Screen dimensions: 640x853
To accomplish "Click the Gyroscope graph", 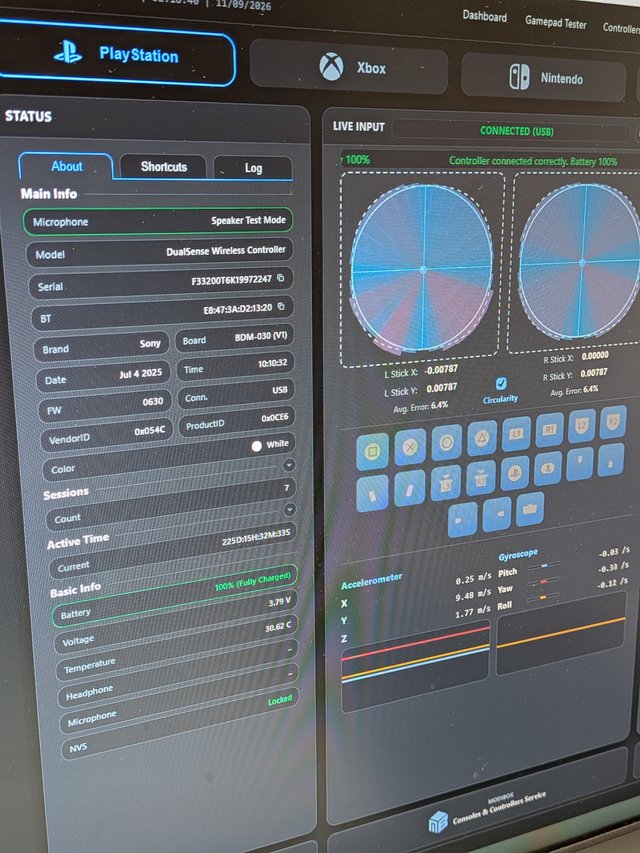I will 561,632.
